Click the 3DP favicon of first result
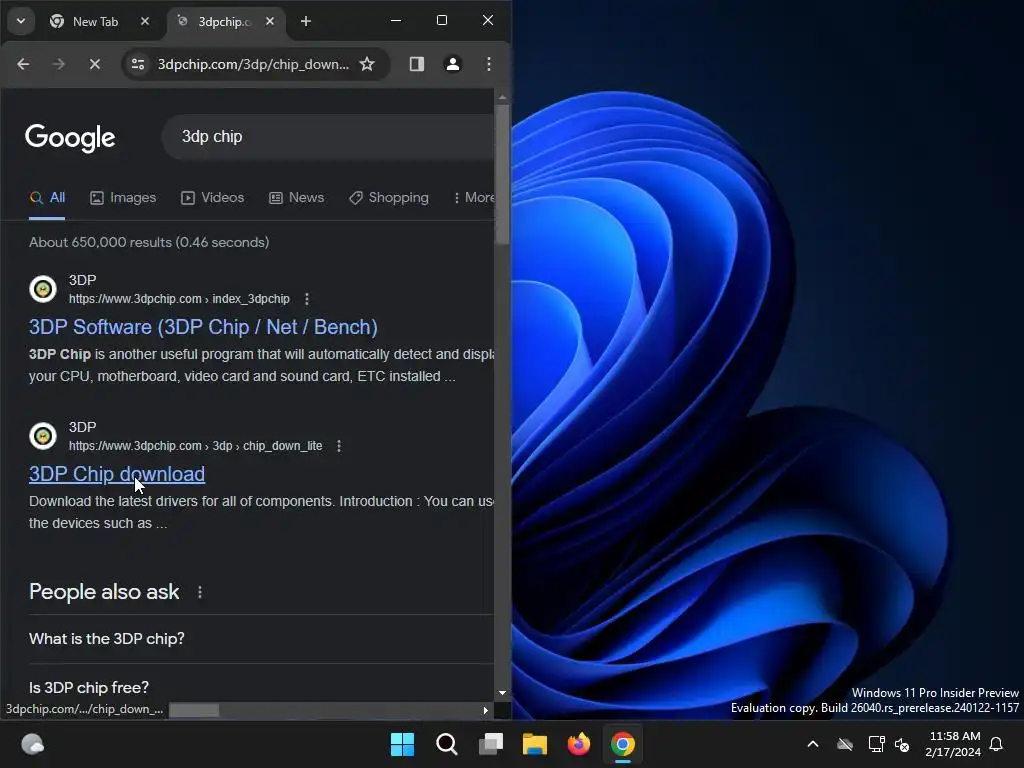 [43, 289]
